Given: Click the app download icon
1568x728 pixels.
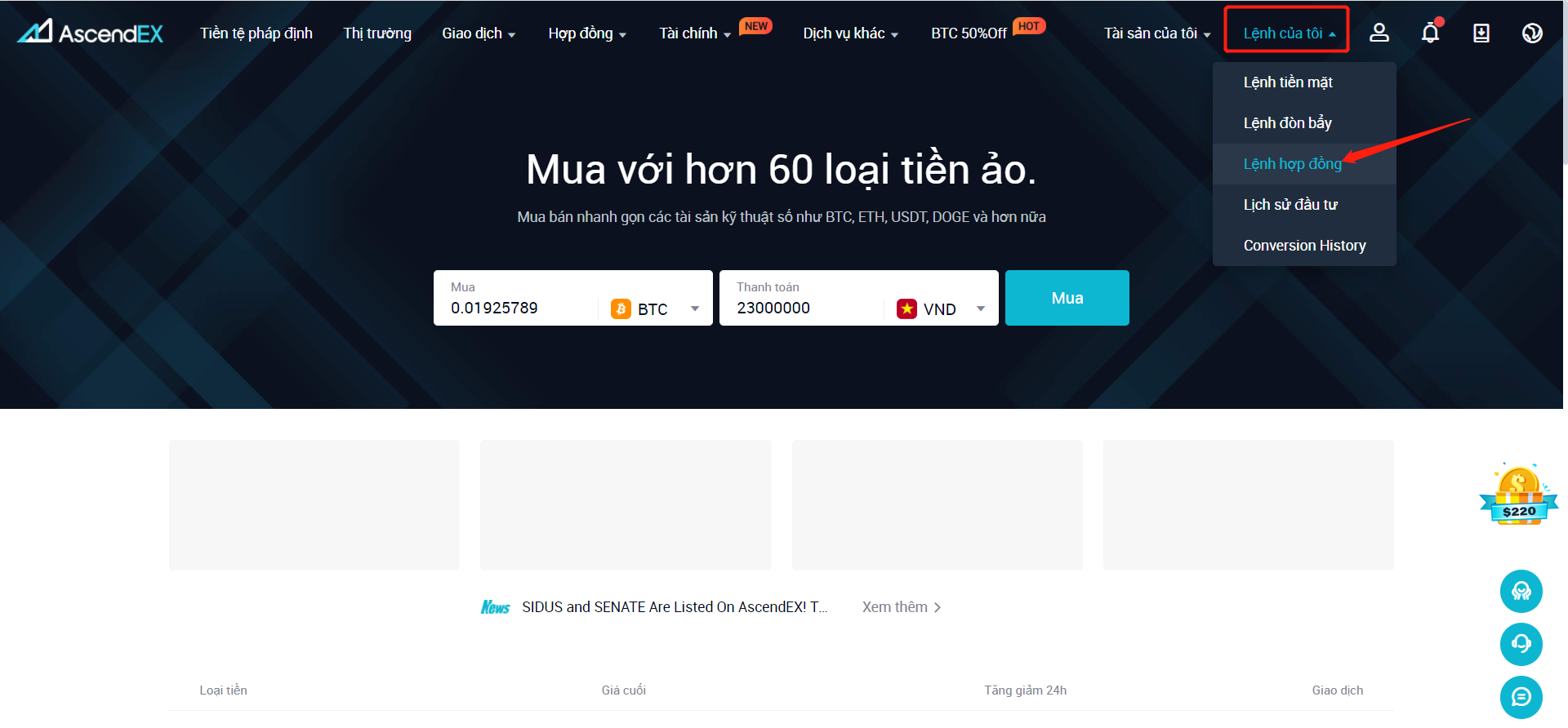Looking at the screenshot, I should click(1481, 33).
